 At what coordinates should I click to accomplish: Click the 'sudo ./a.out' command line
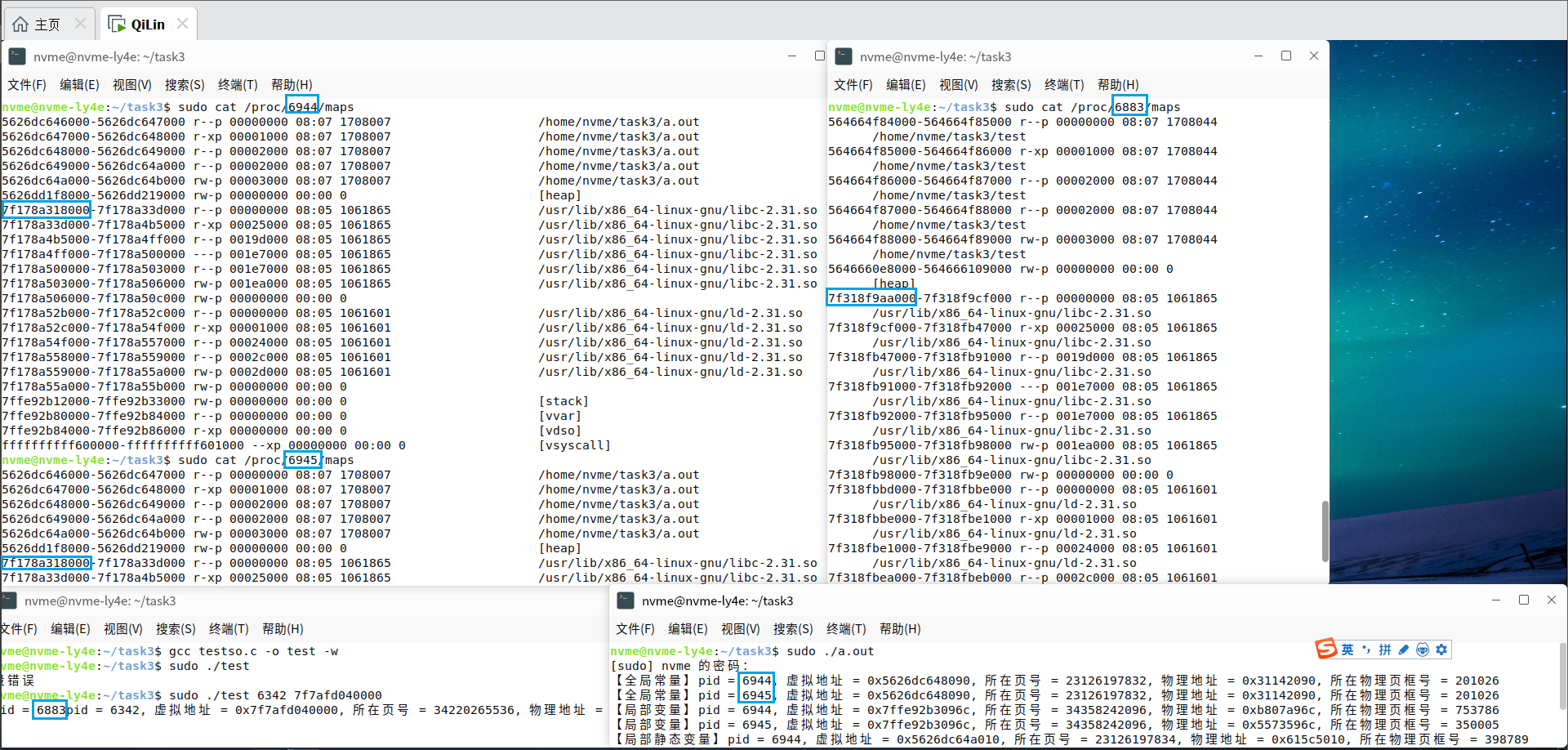(x=742, y=651)
